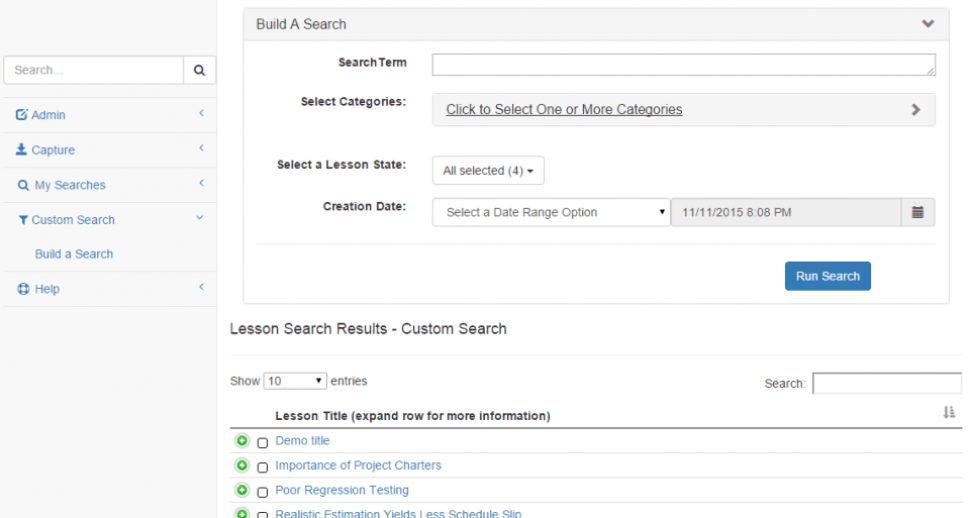This screenshot has width=970, height=518.
Task: Click the magnifier search button in sidebar
Action: [x=199, y=70]
